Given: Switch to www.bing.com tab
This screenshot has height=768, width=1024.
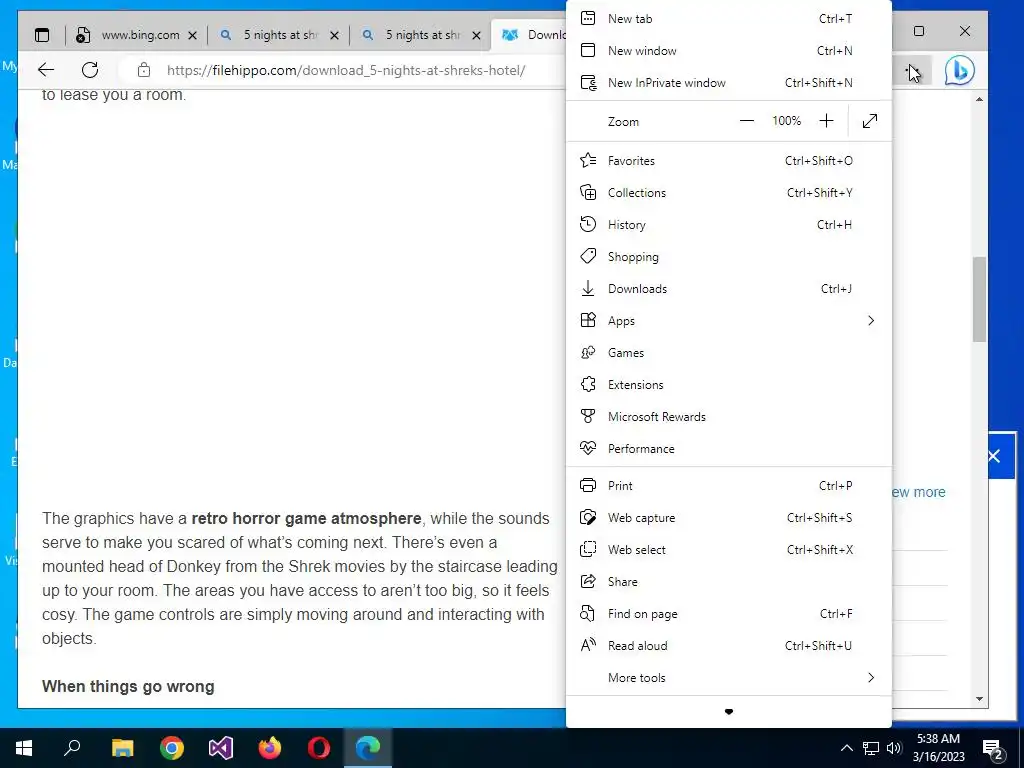Looking at the screenshot, I should pos(136,35).
